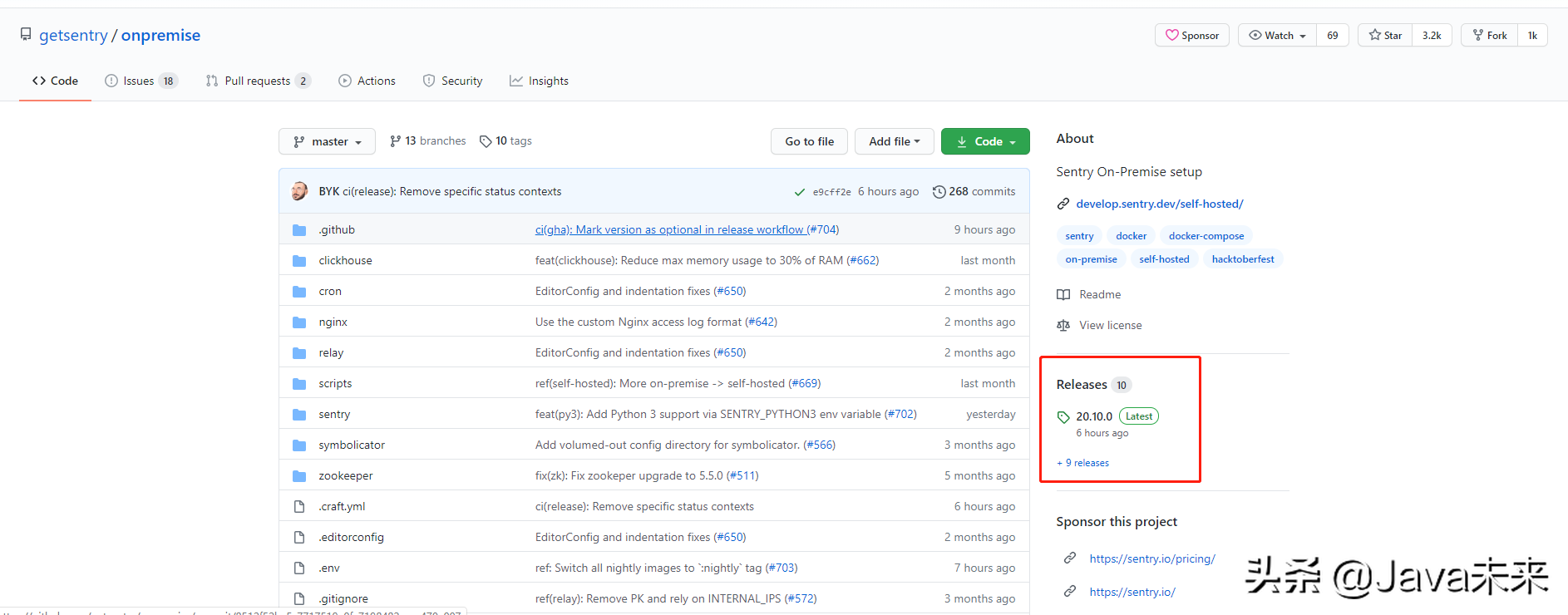Viewport: 1568px width, 615px height.
Task: Click the .env file icon
Action: coord(299,568)
